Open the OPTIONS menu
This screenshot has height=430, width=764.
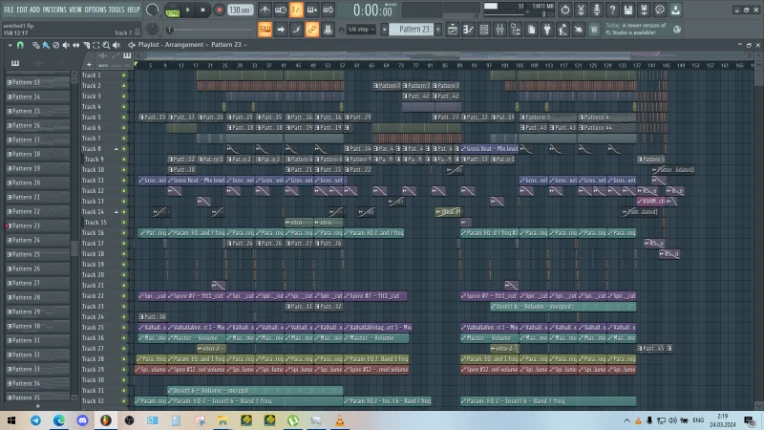click(95, 10)
